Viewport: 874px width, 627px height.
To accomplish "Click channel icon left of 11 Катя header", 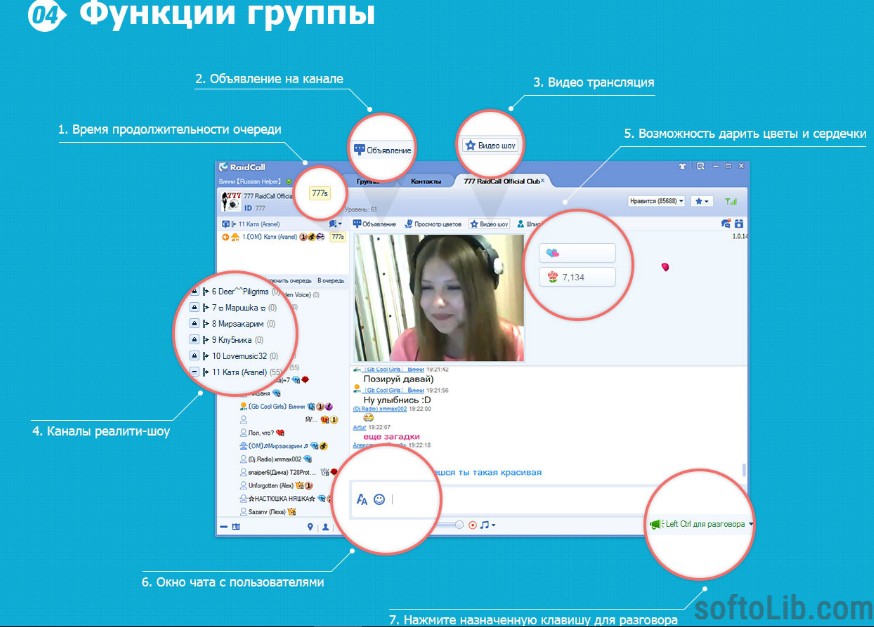I will [226, 224].
